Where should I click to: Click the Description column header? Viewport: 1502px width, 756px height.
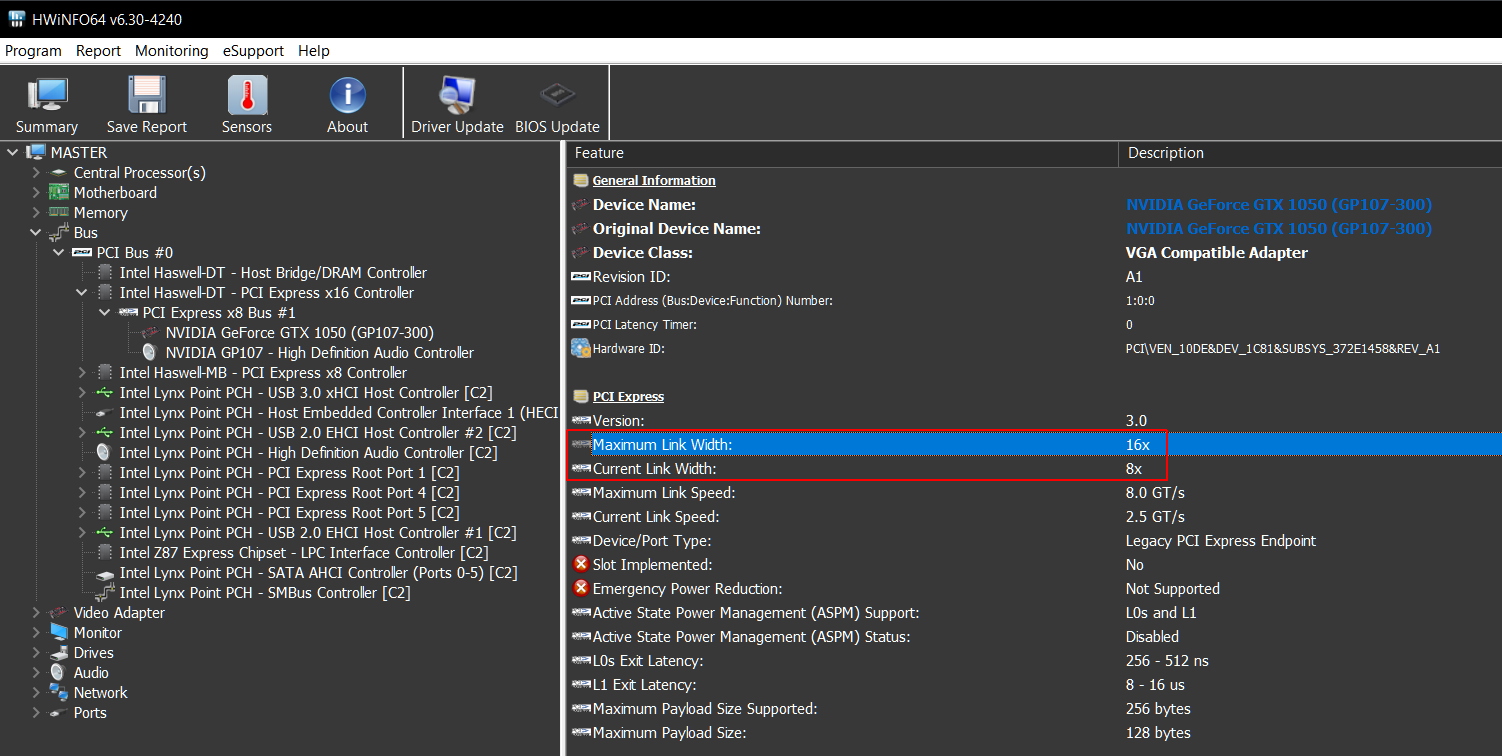tap(1310, 153)
